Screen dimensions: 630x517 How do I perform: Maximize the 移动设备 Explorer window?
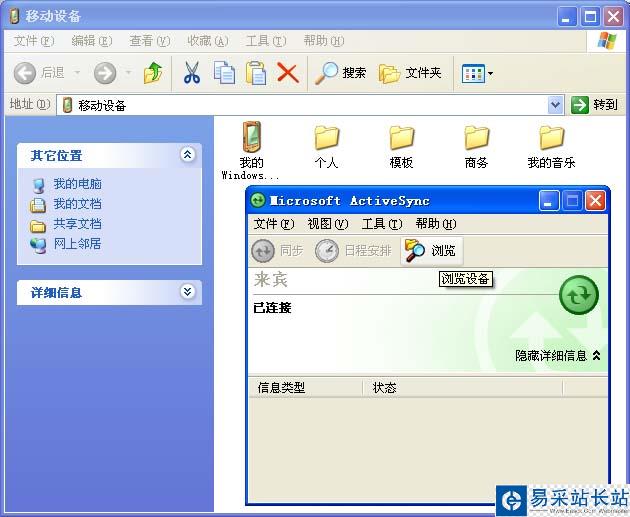click(x=590, y=17)
